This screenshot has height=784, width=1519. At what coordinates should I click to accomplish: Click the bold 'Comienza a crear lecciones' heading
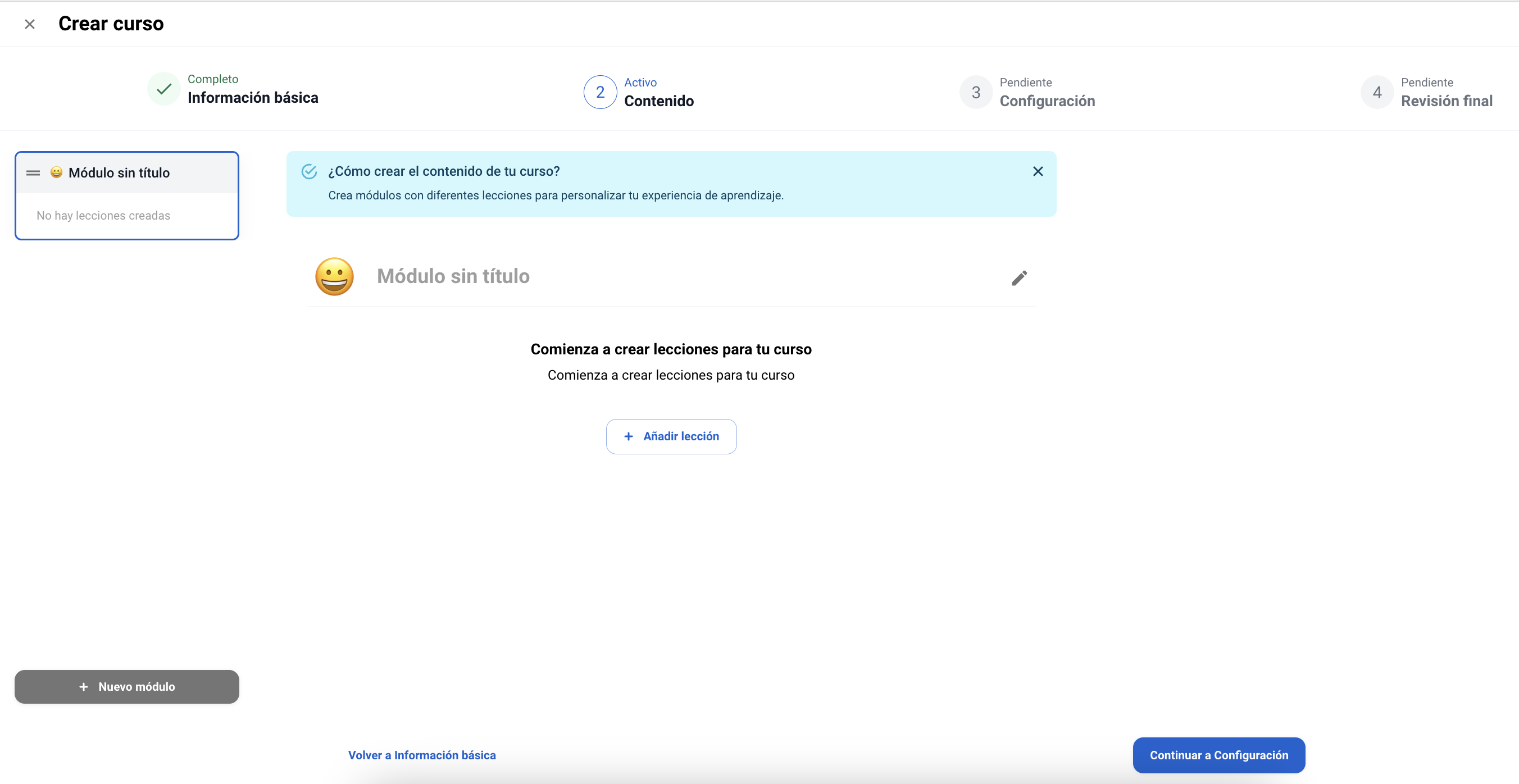670,349
